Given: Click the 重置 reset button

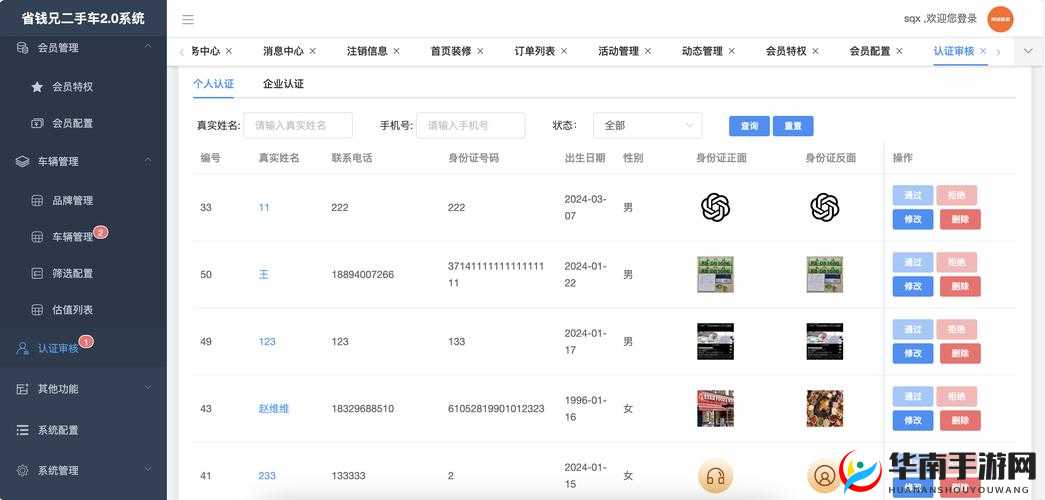Looking at the screenshot, I should tap(793, 126).
